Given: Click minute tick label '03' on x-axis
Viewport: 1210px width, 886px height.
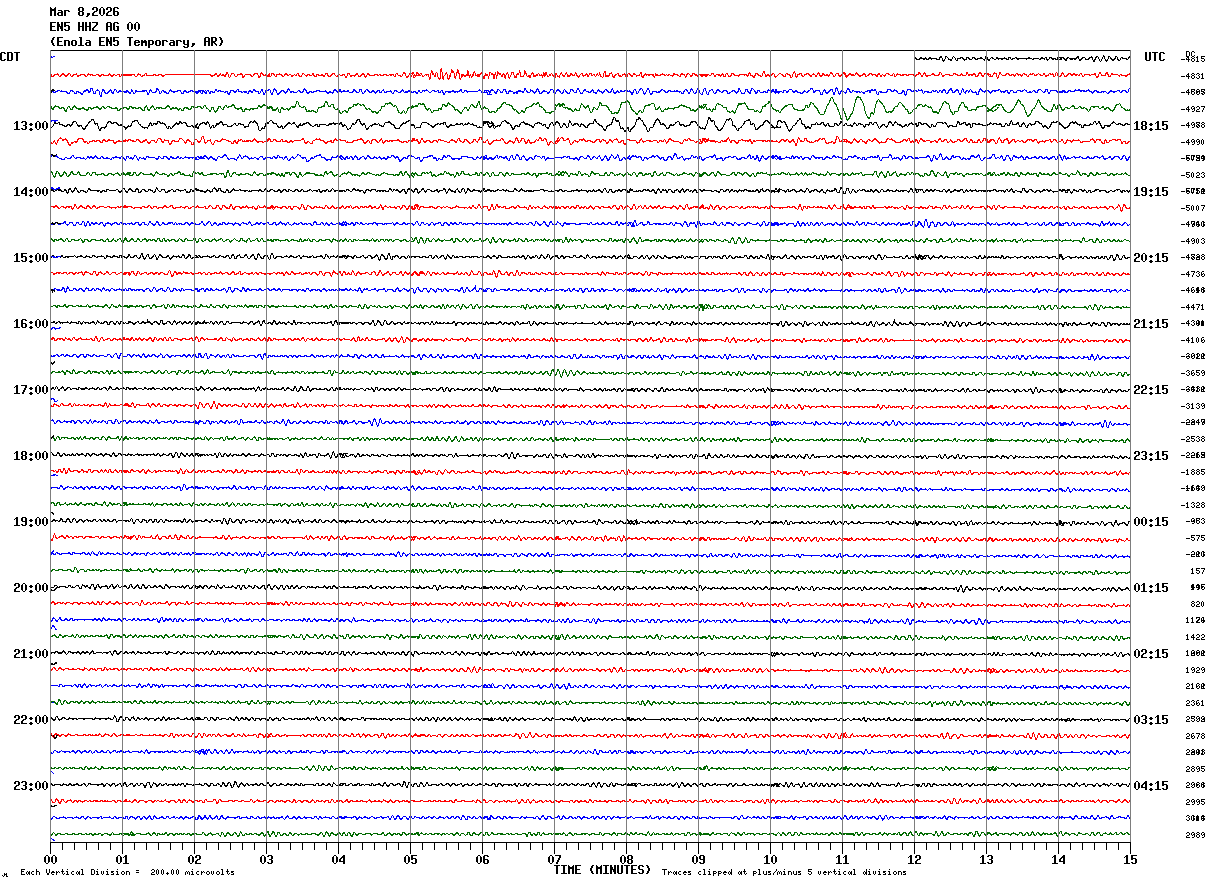Looking at the screenshot, I should click(266, 859).
